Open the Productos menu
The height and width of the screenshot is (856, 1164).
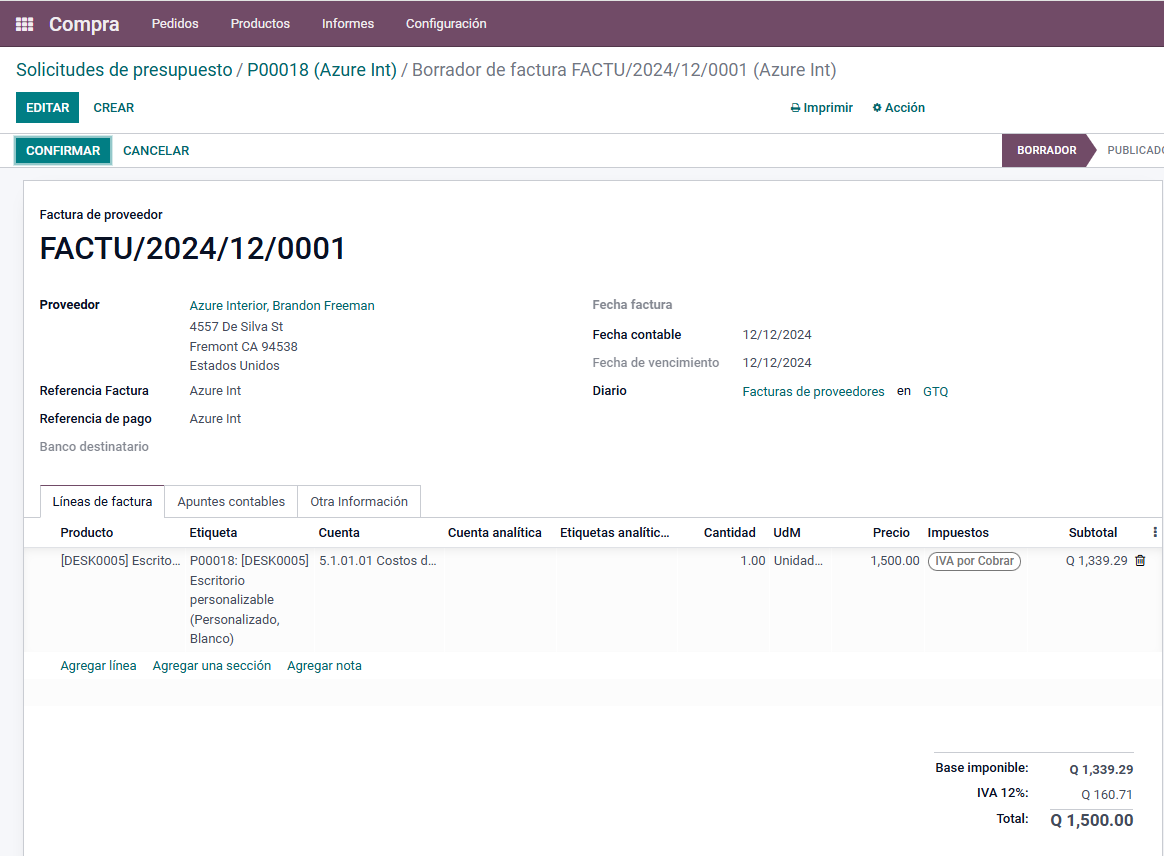point(260,24)
